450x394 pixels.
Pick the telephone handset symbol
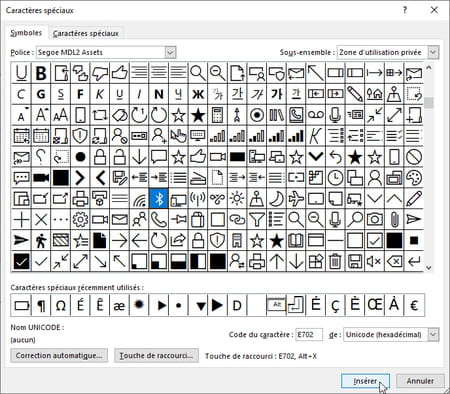[159, 220]
